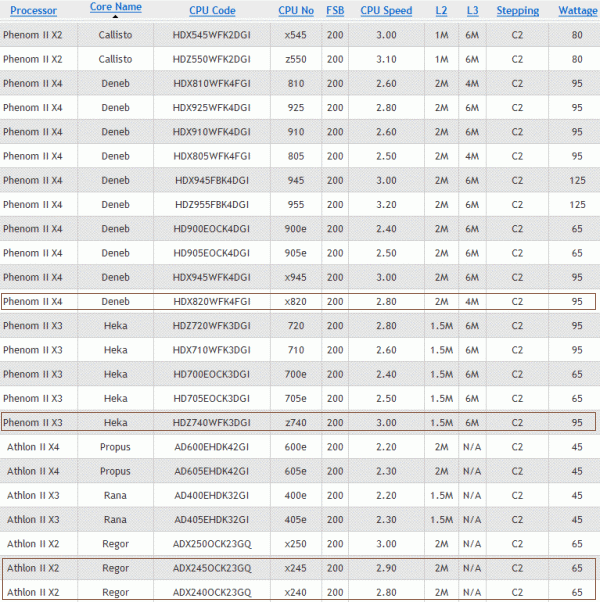This screenshot has width=600, height=602.
Task: Select CPU code HDX810WFK4FGI
Action: (x=212, y=83)
